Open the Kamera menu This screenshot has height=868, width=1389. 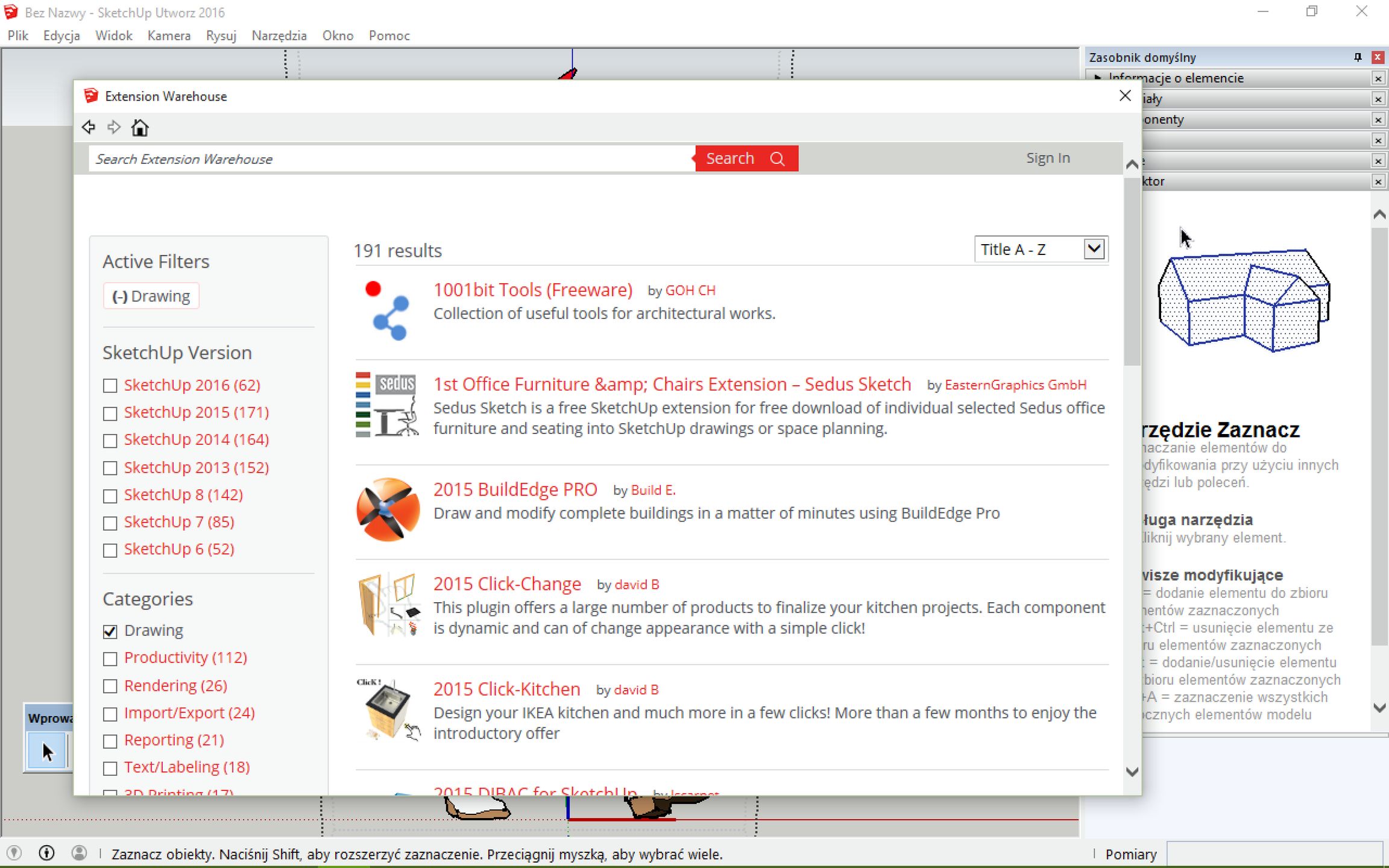click(169, 36)
